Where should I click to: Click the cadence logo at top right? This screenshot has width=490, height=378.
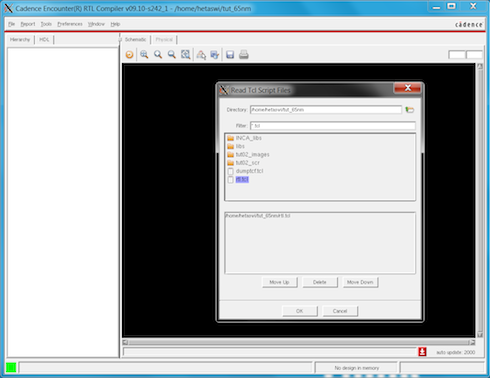coord(469,24)
